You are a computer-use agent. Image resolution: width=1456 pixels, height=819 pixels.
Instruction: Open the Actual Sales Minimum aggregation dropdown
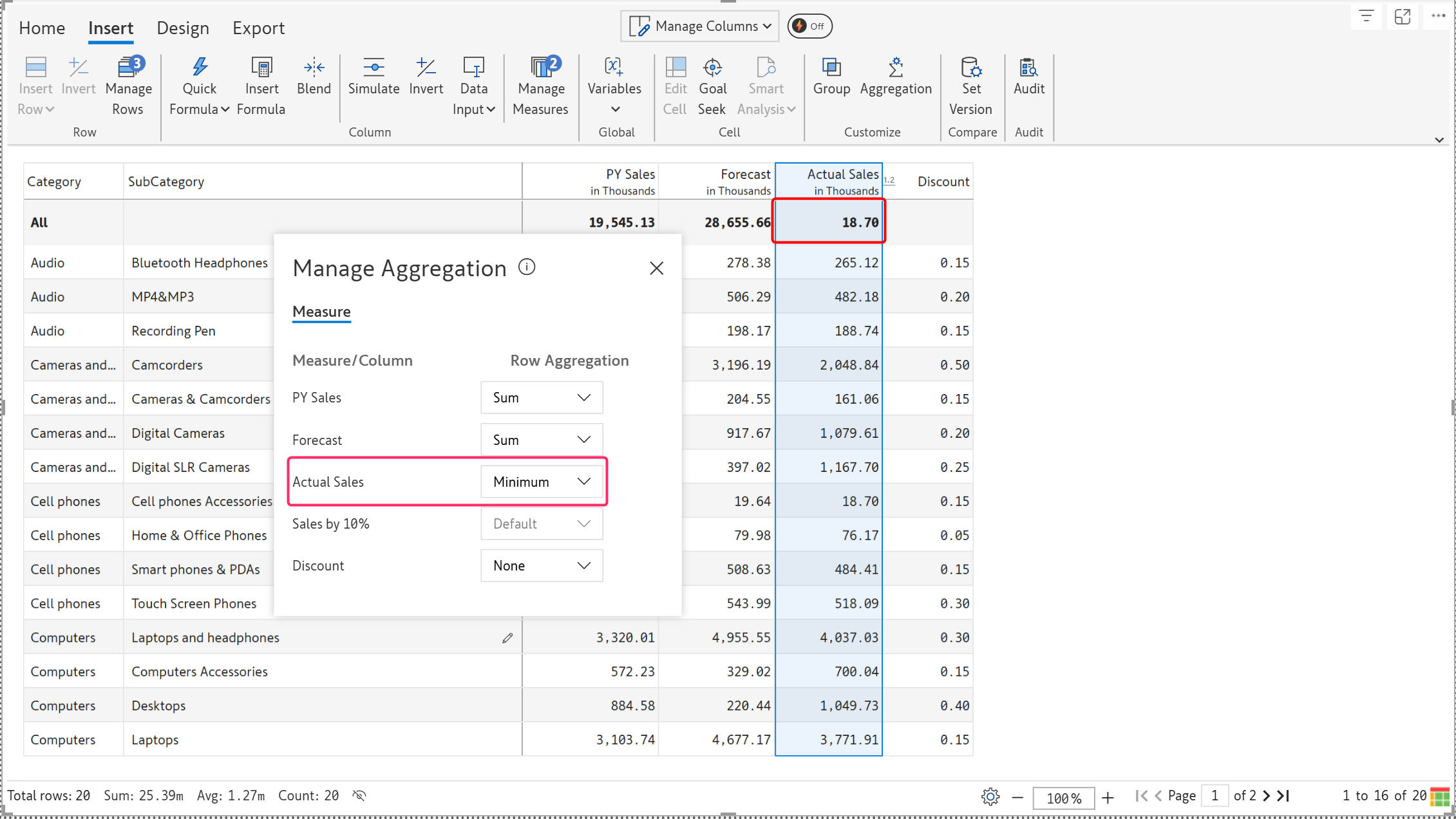point(541,482)
